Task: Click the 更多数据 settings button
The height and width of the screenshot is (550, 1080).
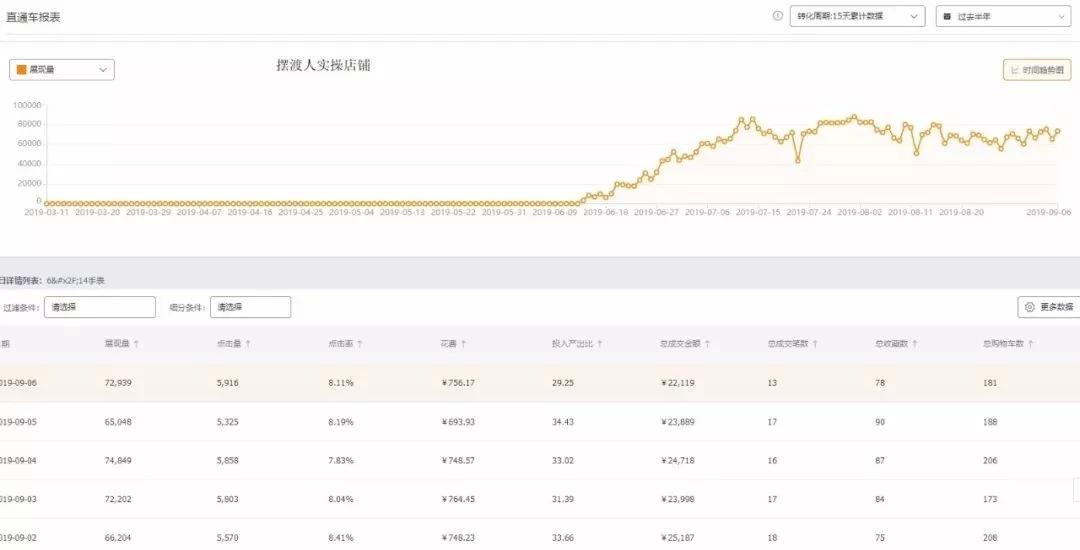Action: (1048, 307)
